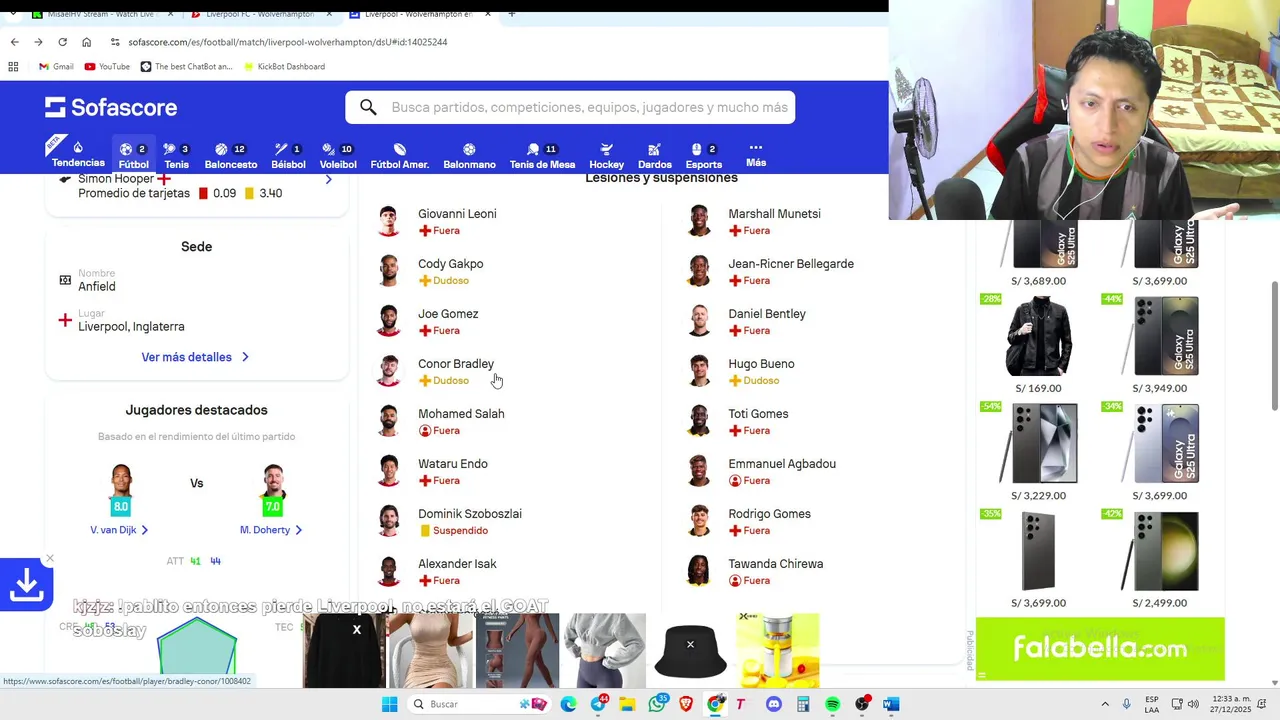Open the KickBot Dashboard bookmark
This screenshot has width=1280, height=720.
(284, 66)
